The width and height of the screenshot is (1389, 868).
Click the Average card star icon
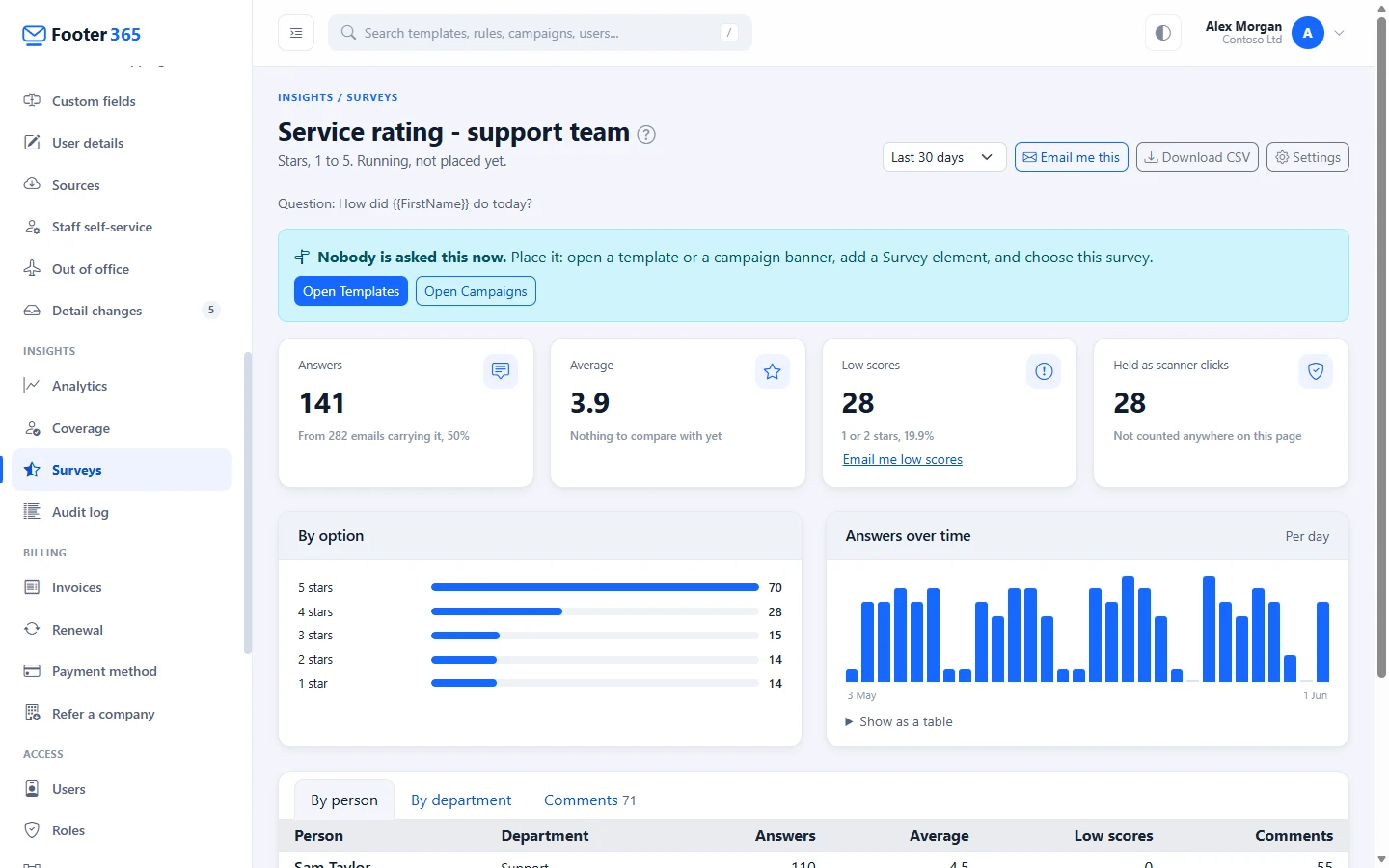773,371
